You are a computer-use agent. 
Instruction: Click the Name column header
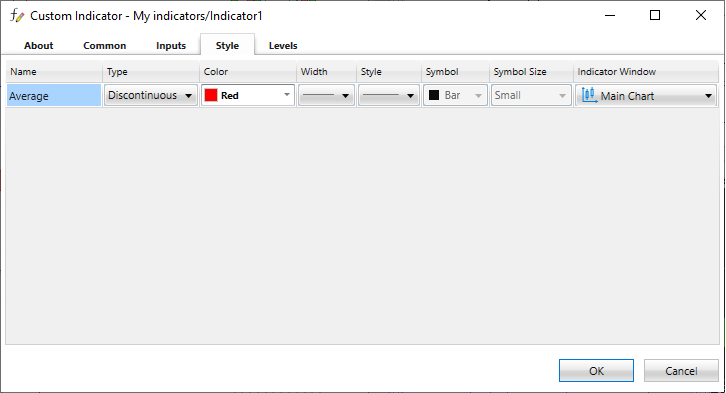click(x=54, y=72)
